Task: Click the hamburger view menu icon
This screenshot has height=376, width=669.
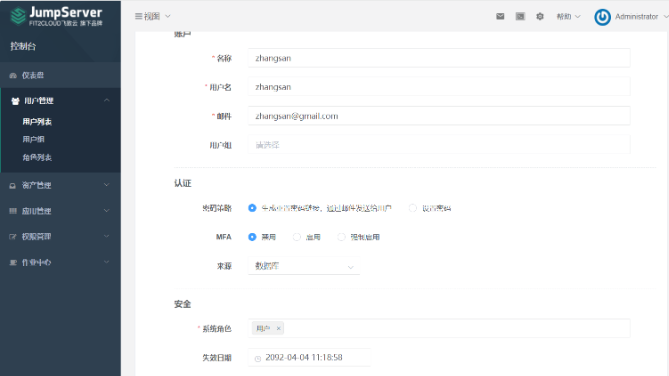Action: pos(138,16)
